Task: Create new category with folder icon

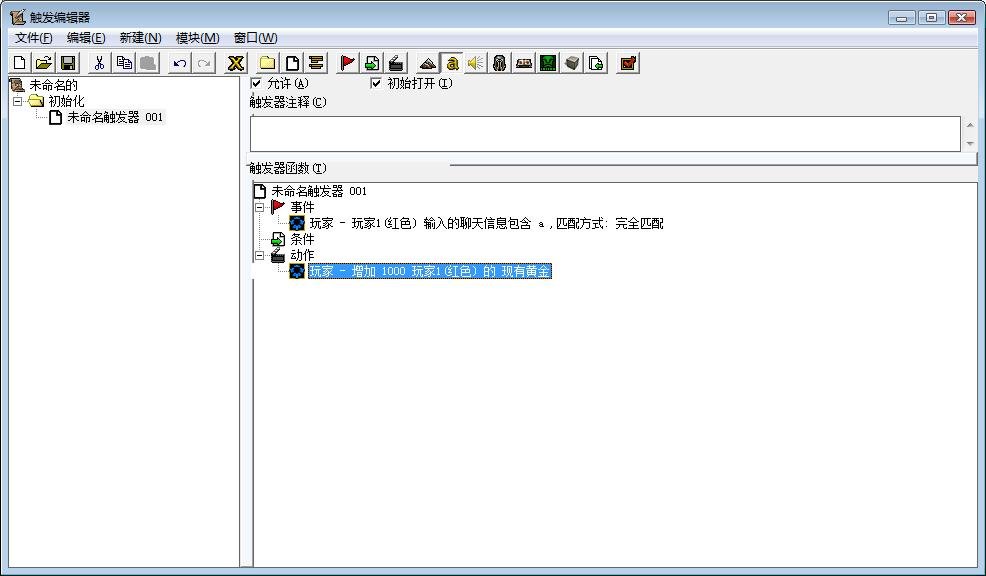Action: (268, 63)
